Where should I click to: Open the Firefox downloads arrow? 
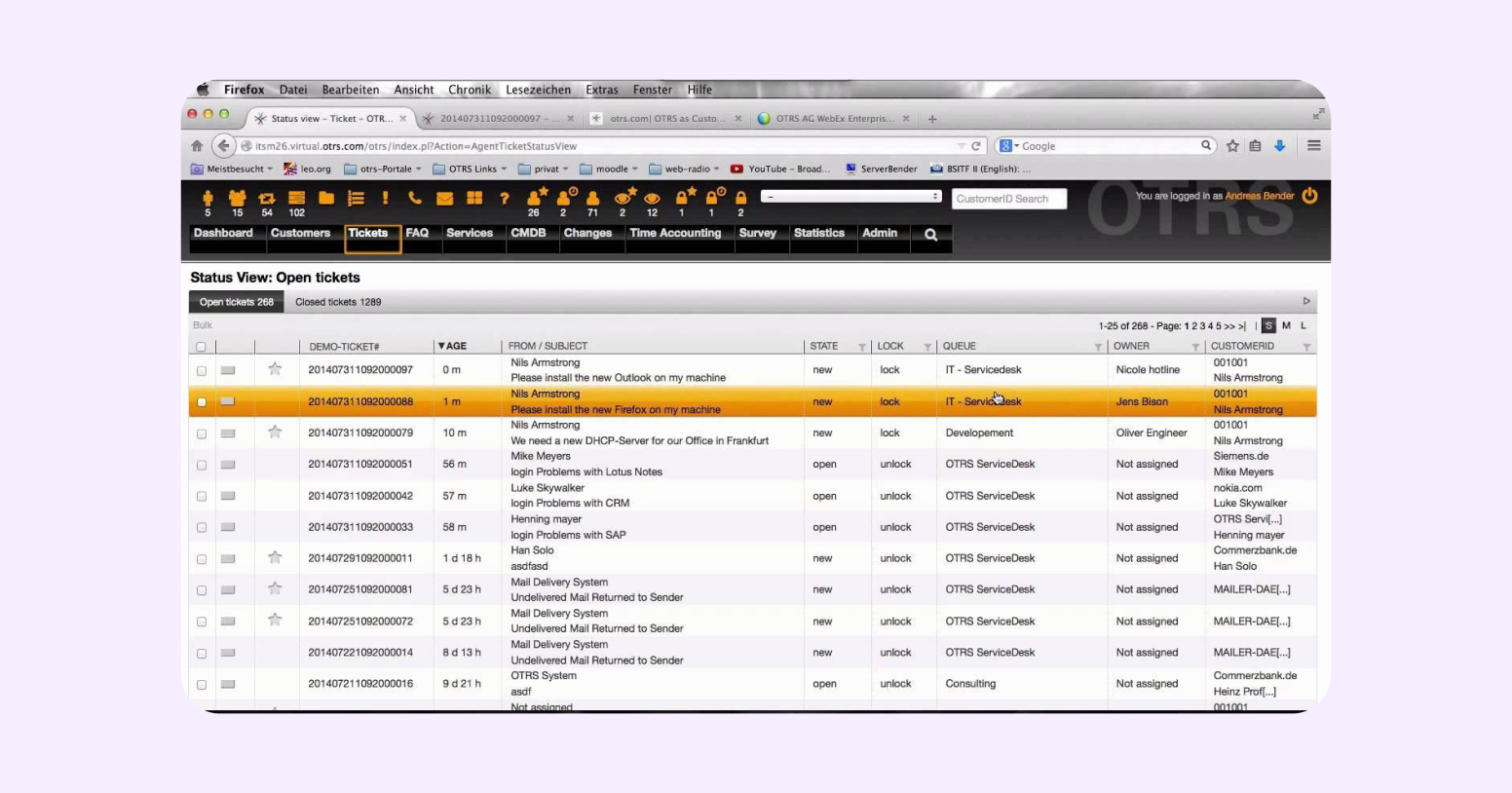tap(1280, 146)
